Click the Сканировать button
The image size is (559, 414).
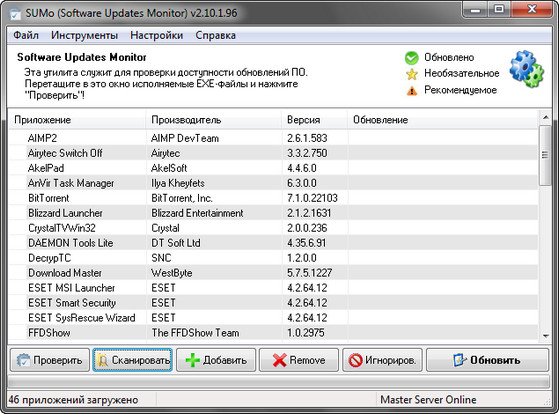click(133, 360)
